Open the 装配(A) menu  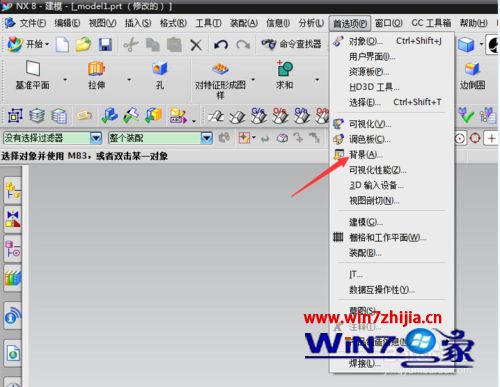[244, 23]
